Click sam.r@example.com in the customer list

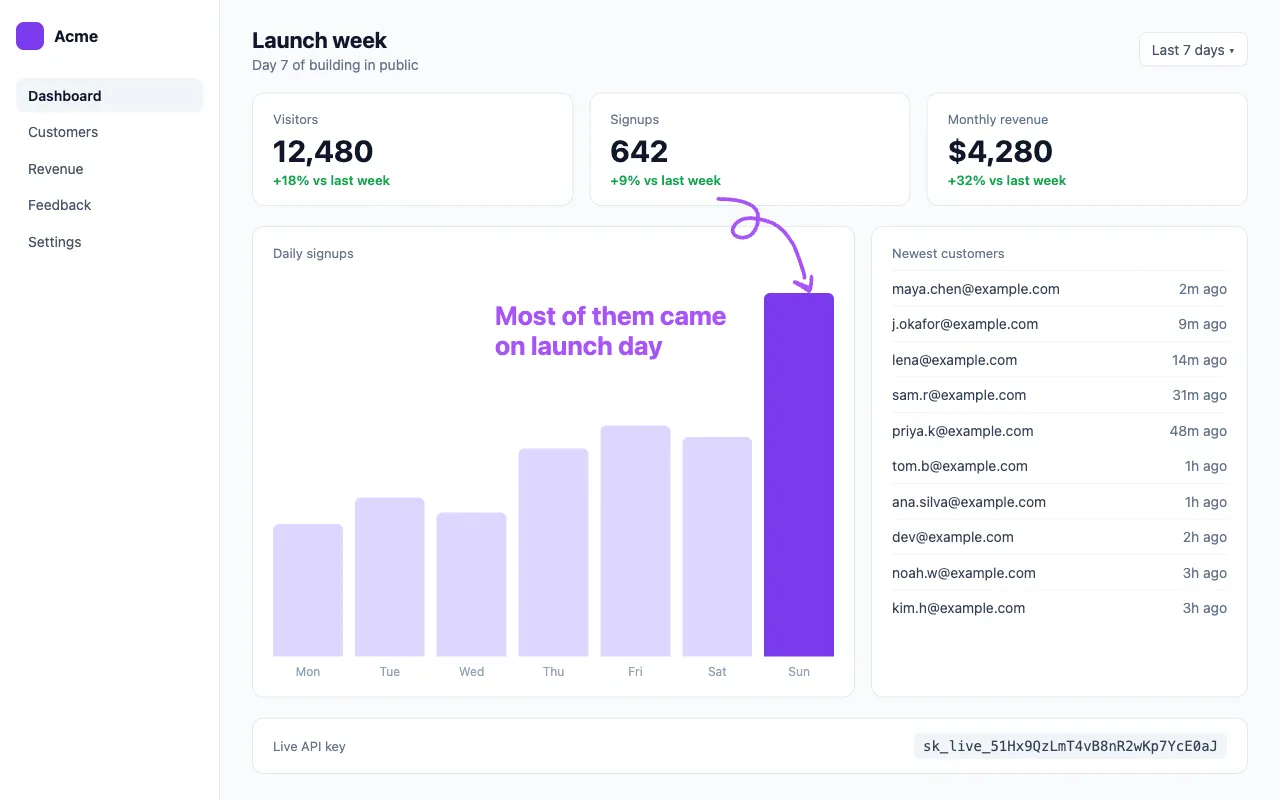click(1059, 395)
